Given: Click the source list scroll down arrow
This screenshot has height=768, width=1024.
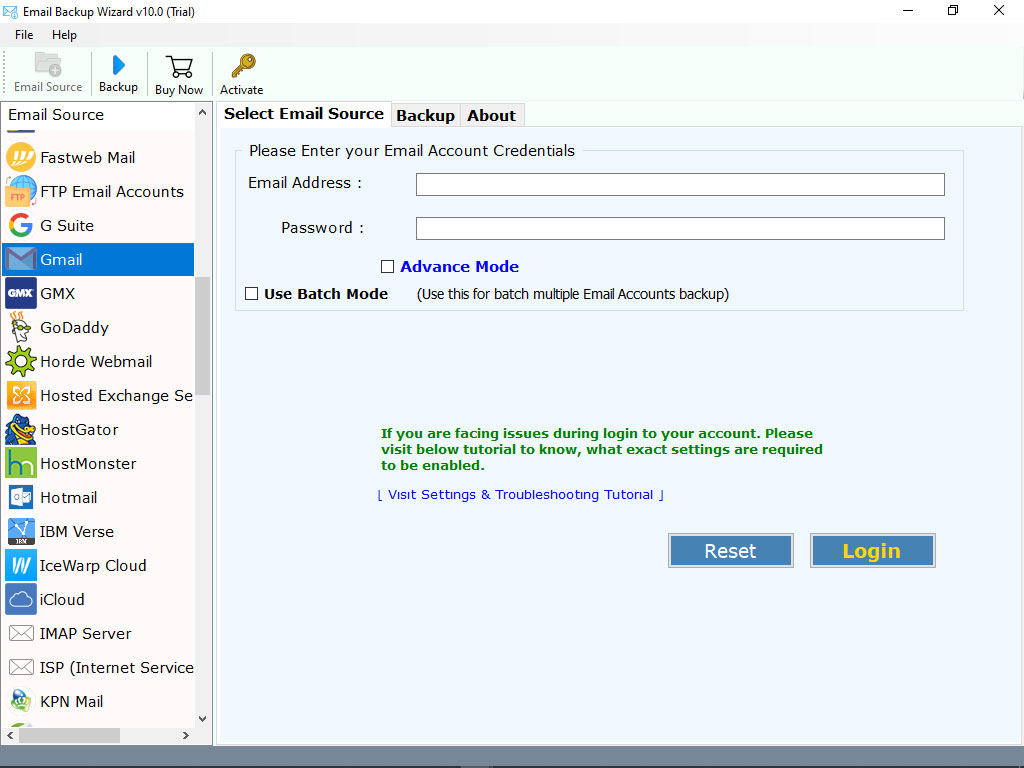Looking at the screenshot, I should point(202,718).
